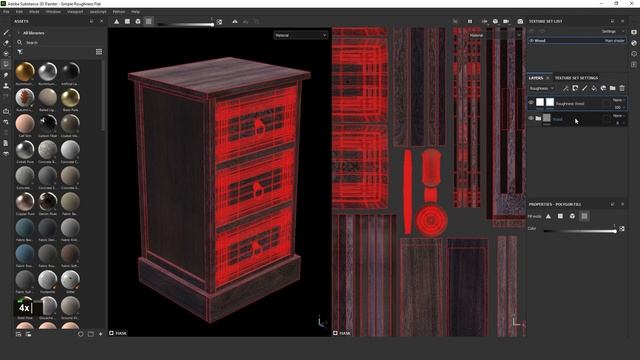640x360 pixels.
Task: Select UV chunk fill mode in Properties panel
Action: tap(584, 216)
